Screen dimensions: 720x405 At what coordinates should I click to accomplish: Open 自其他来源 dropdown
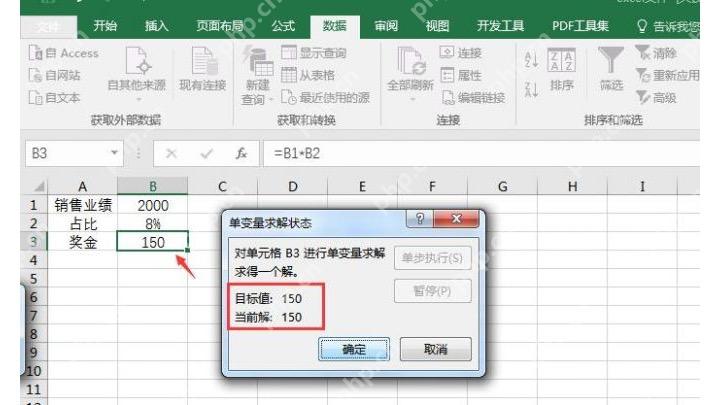point(136,73)
